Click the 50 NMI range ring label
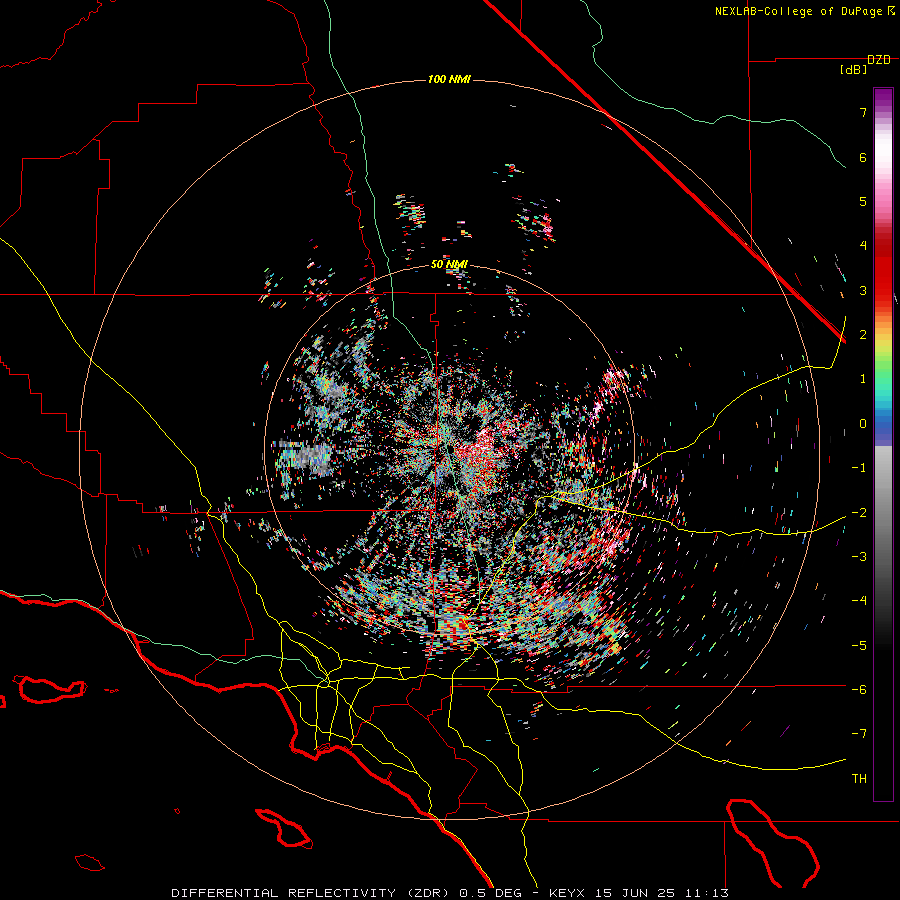This screenshot has height=900, width=900. click(449, 265)
